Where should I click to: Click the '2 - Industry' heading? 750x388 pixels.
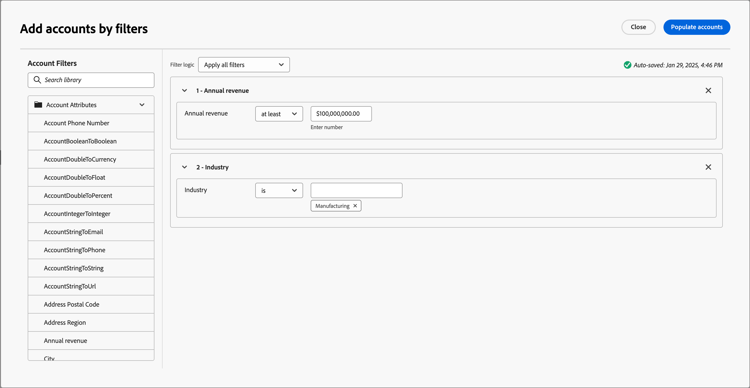(212, 167)
